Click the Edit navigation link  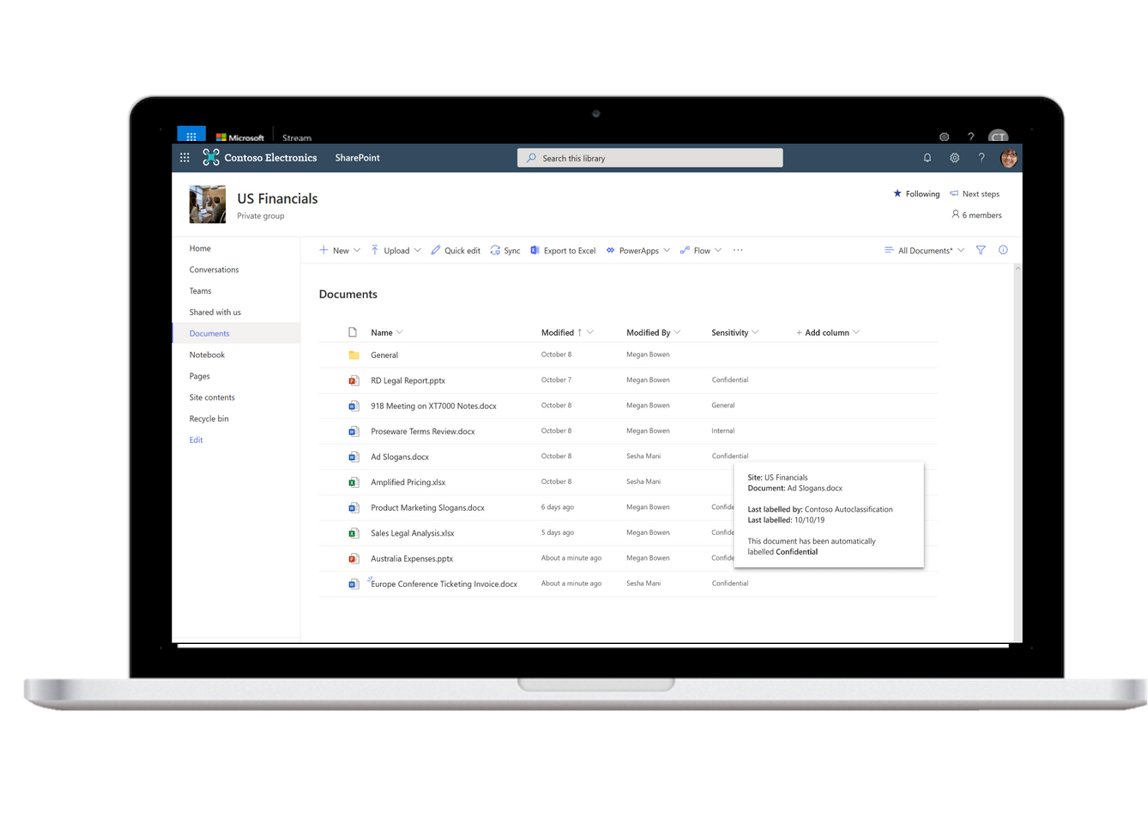(195, 439)
